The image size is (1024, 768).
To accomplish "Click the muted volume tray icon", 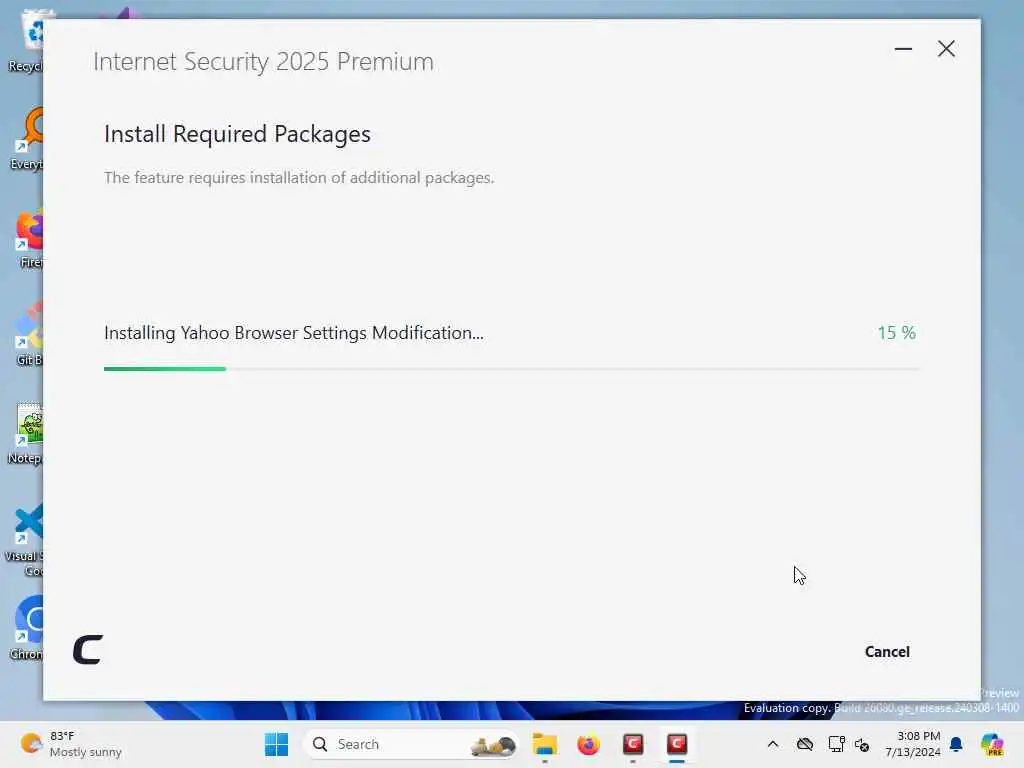I will tap(862, 744).
